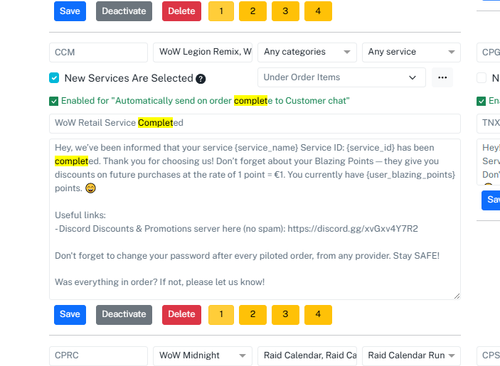Viewport: 500px width, 366px height.
Task: Click the help icon beside New Services Are Selected
Action: point(201,79)
